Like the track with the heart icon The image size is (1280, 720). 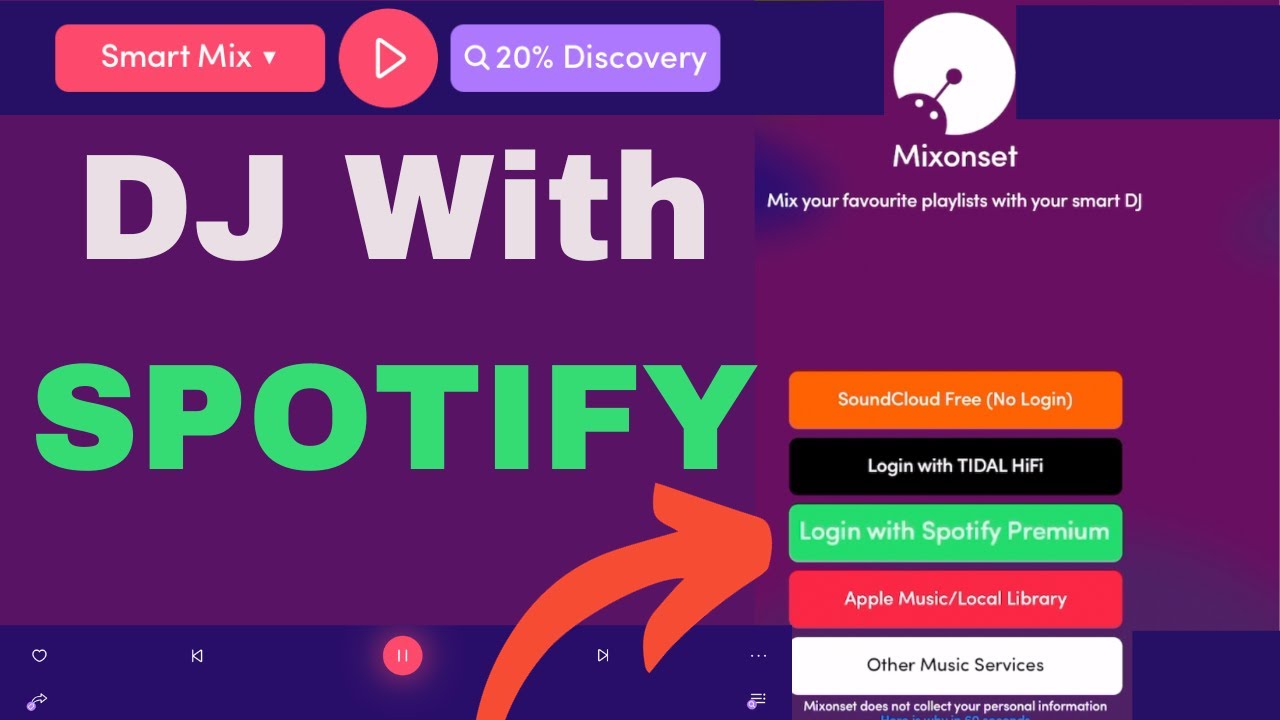point(40,656)
